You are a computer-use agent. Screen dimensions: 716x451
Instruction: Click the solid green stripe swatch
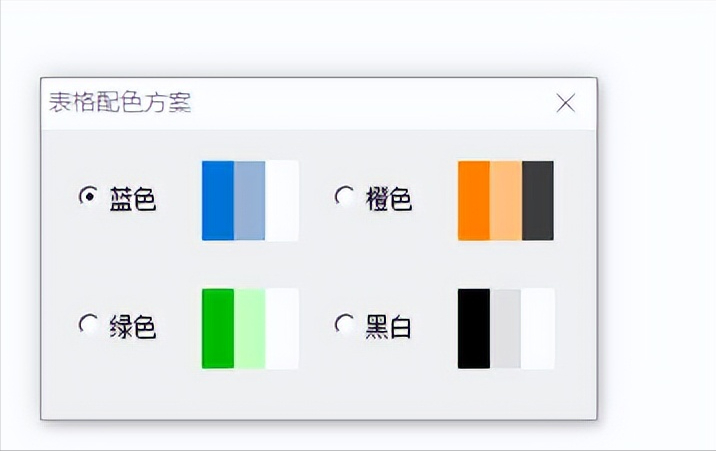(x=218, y=329)
